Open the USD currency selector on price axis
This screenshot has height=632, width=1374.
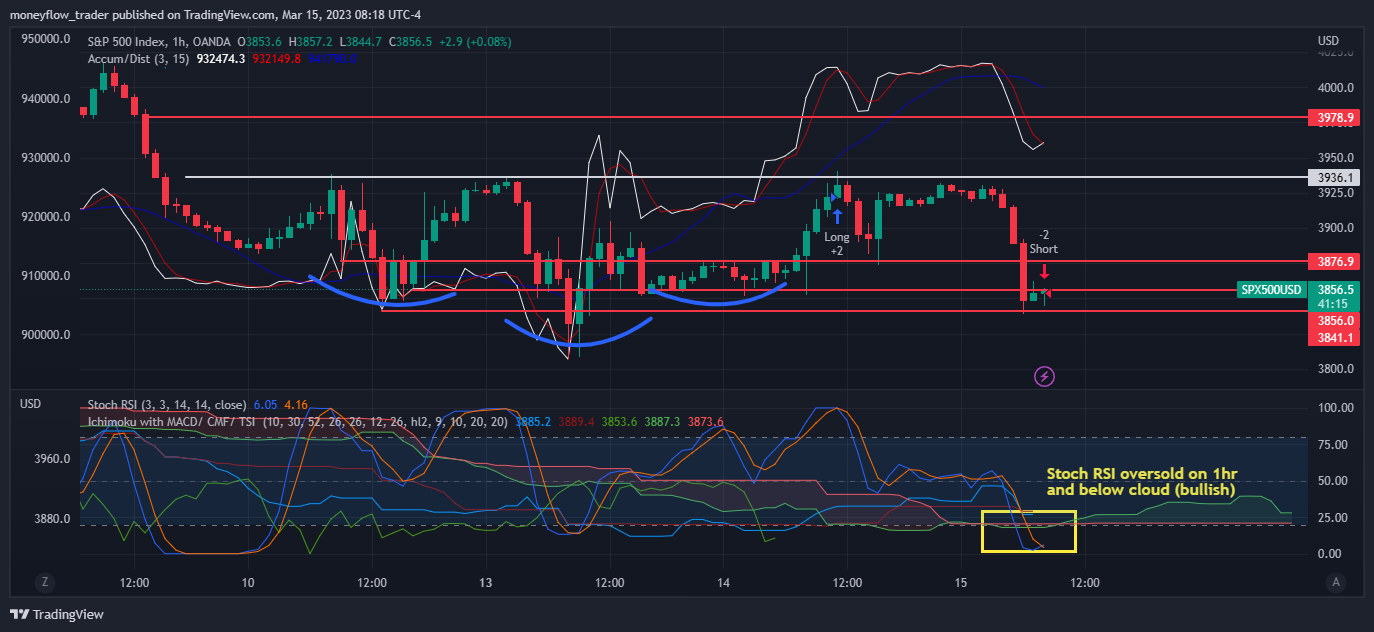pos(1328,41)
